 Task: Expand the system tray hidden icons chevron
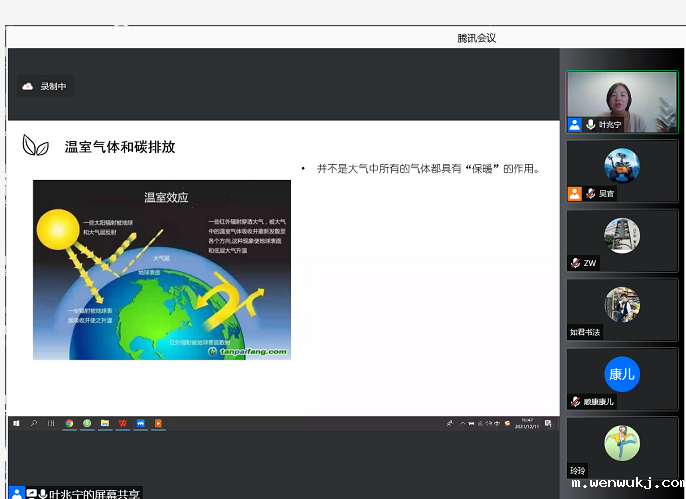click(462, 423)
